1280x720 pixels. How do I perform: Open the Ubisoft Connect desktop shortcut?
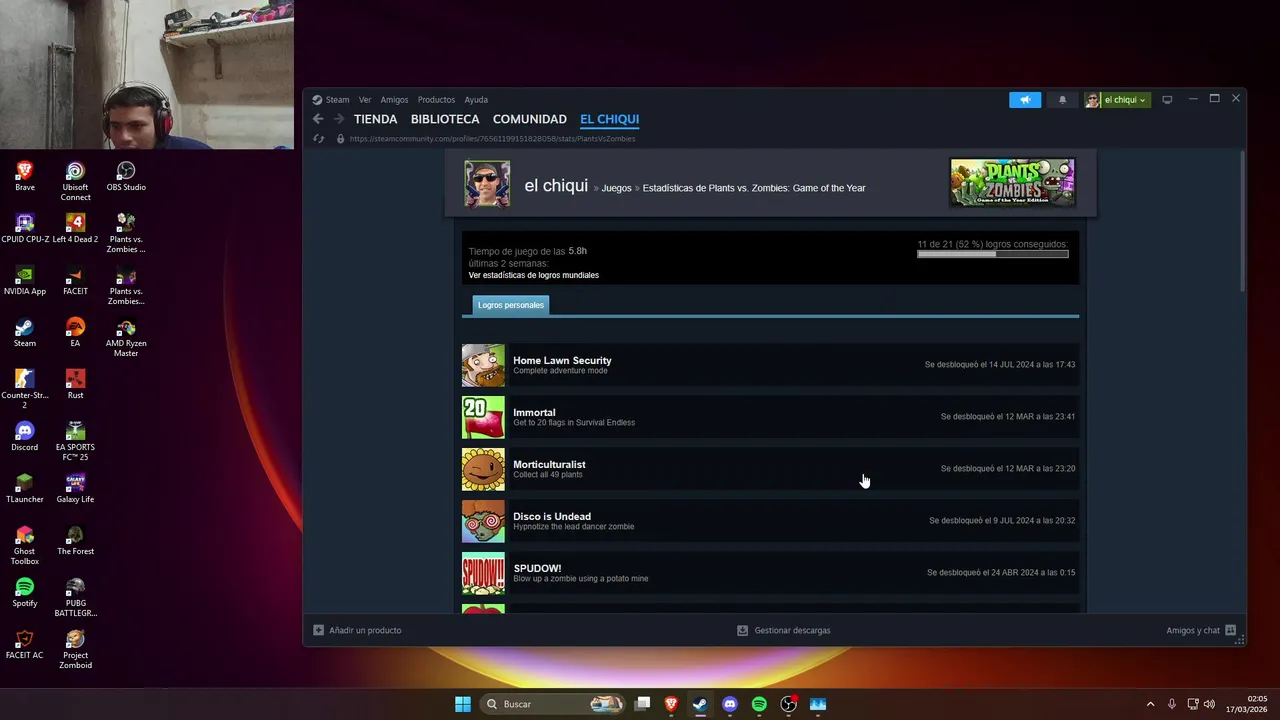75,181
